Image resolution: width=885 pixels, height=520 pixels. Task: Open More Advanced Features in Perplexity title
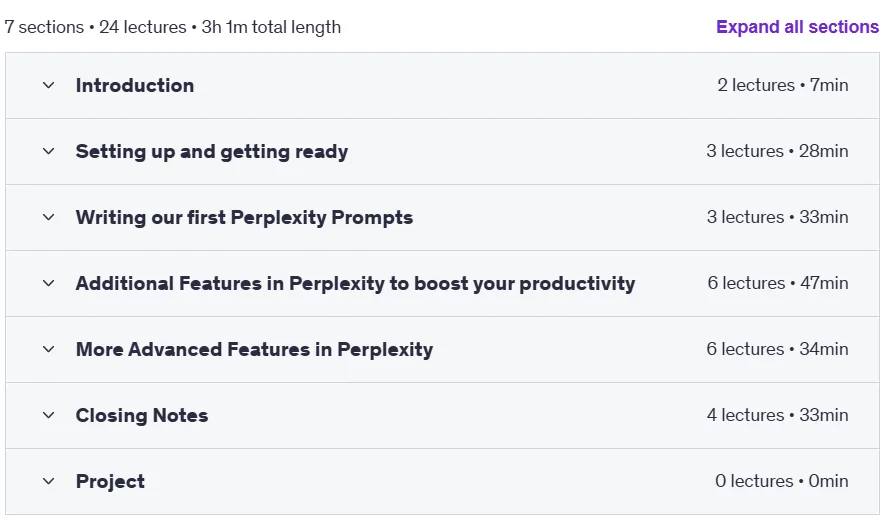click(x=255, y=349)
